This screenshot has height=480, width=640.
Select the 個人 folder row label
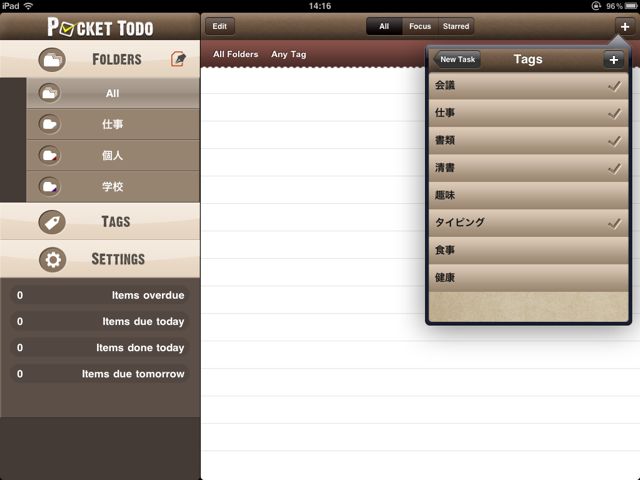tap(112, 155)
